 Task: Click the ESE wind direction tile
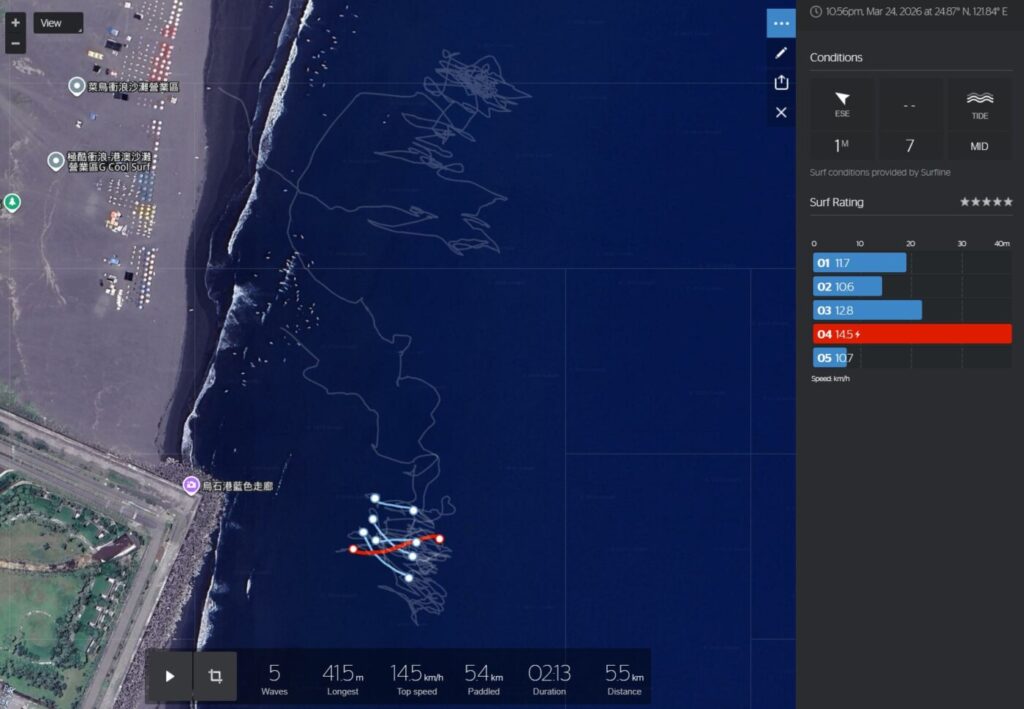(x=842, y=103)
